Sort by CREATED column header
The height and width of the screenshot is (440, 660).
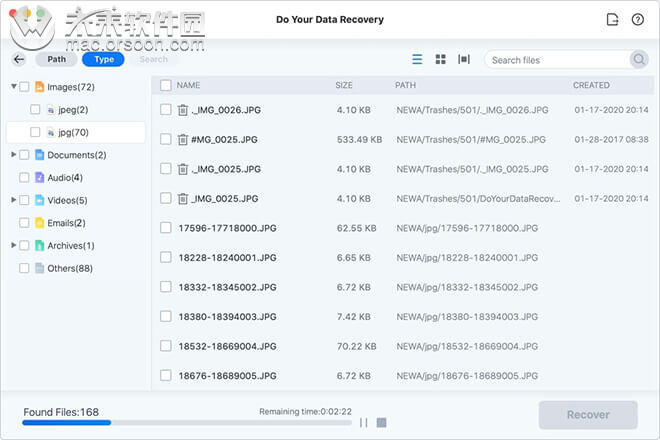pos(591,85)
